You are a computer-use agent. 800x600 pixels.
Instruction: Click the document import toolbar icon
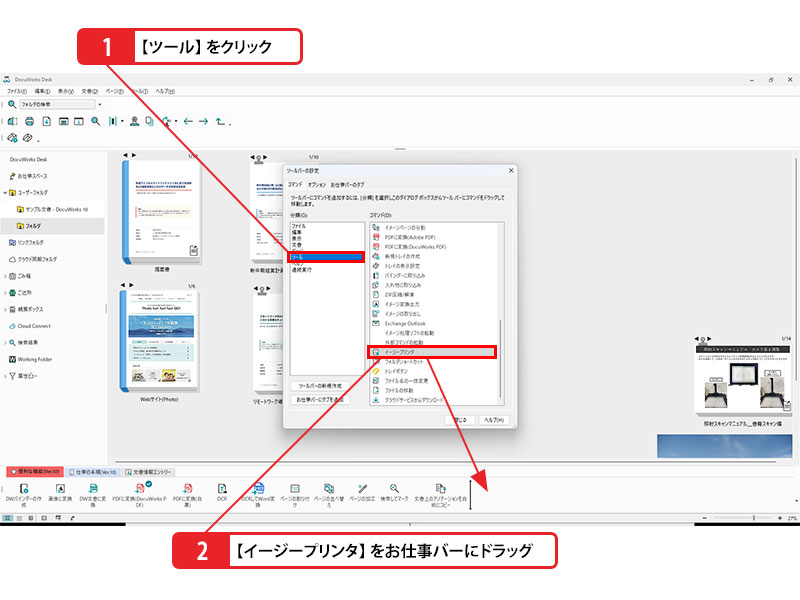46,121
